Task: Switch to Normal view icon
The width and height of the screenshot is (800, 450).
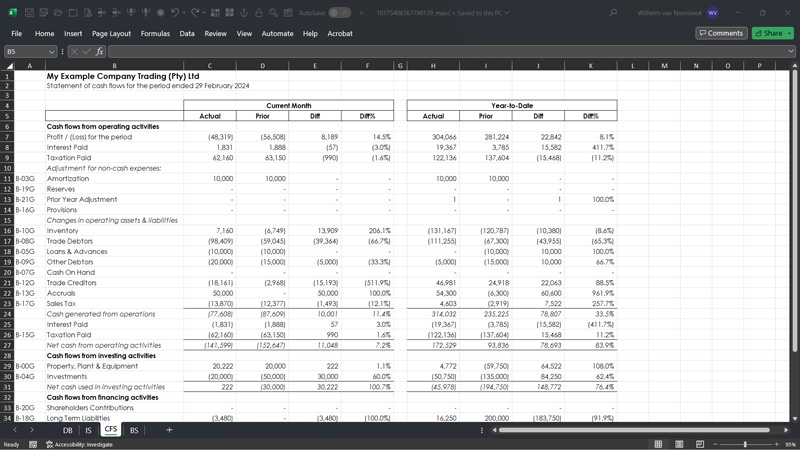Action: [658, 444]
